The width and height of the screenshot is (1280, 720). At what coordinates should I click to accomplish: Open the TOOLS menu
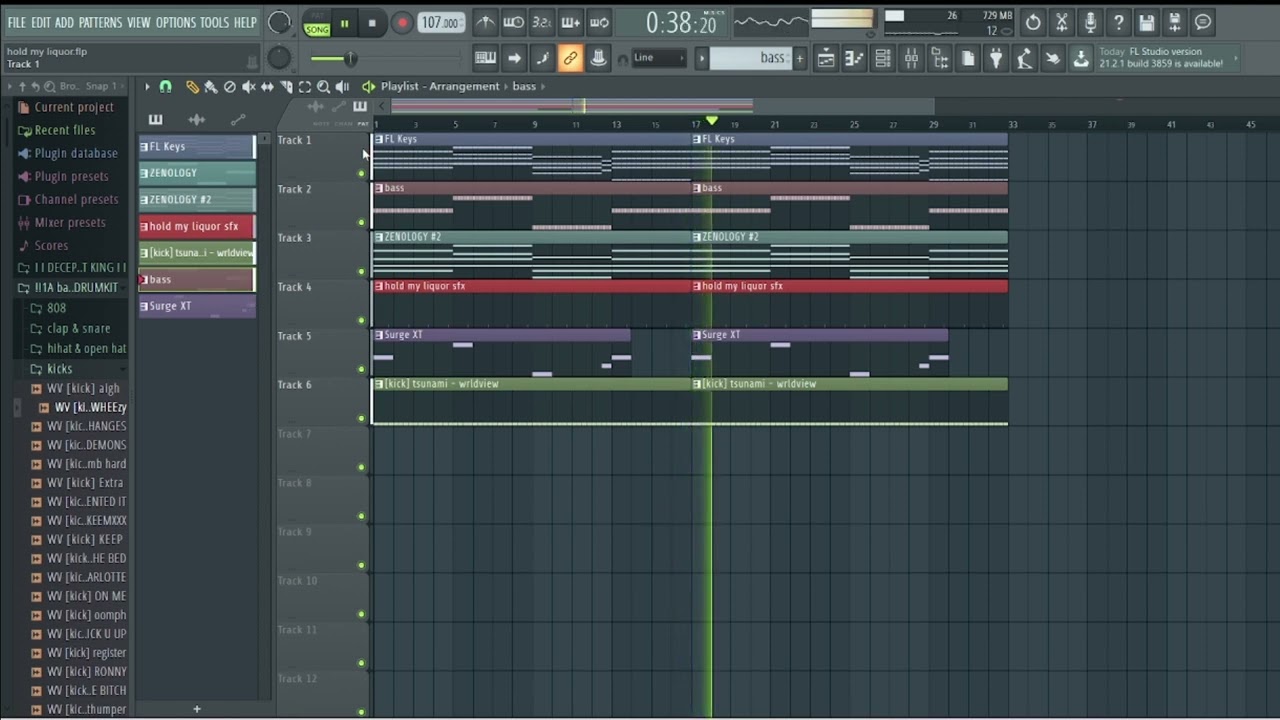214,22
